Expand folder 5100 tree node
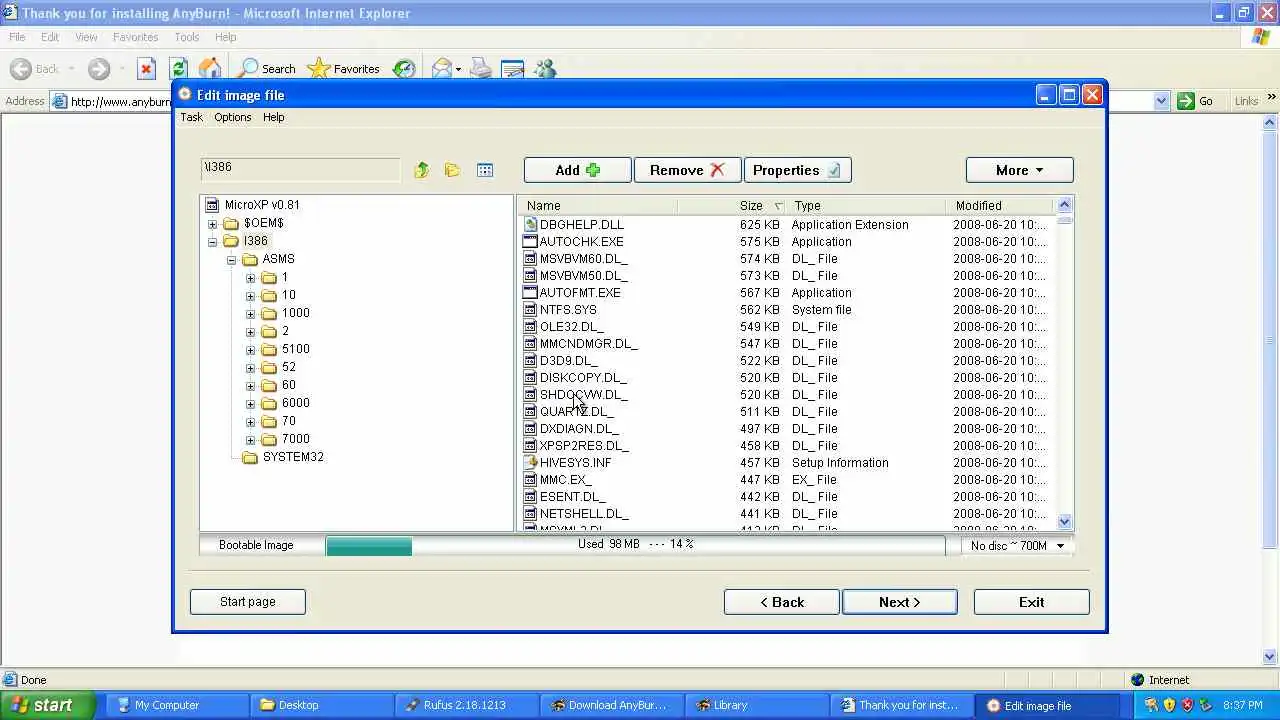The height and width of the screenshot is (720, 1280). point(250,350)
